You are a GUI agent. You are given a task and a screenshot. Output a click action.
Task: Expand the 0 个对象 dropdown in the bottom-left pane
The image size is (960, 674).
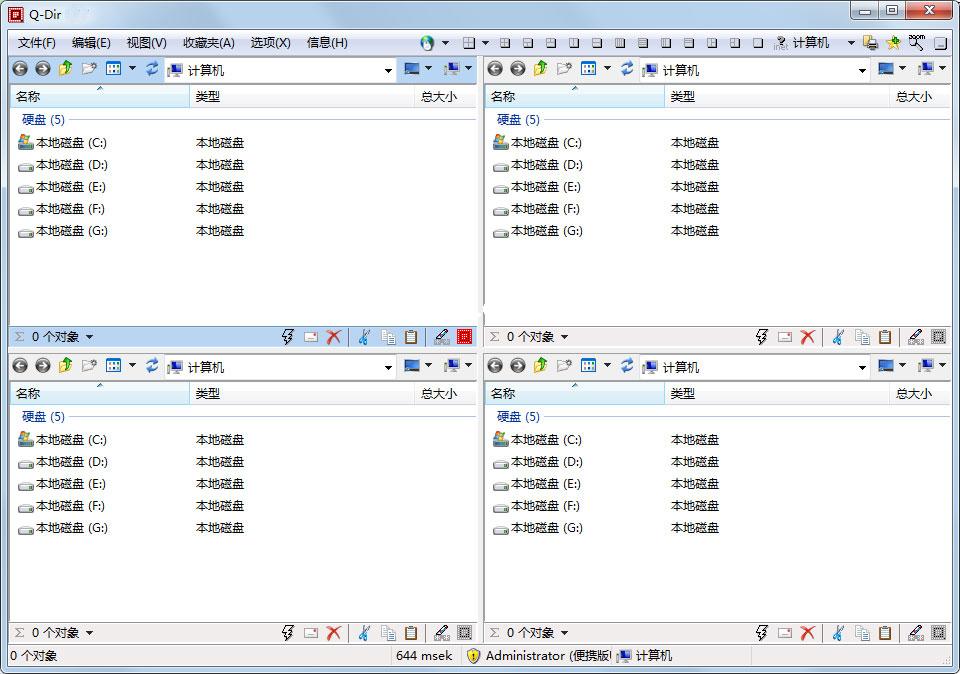89,633
